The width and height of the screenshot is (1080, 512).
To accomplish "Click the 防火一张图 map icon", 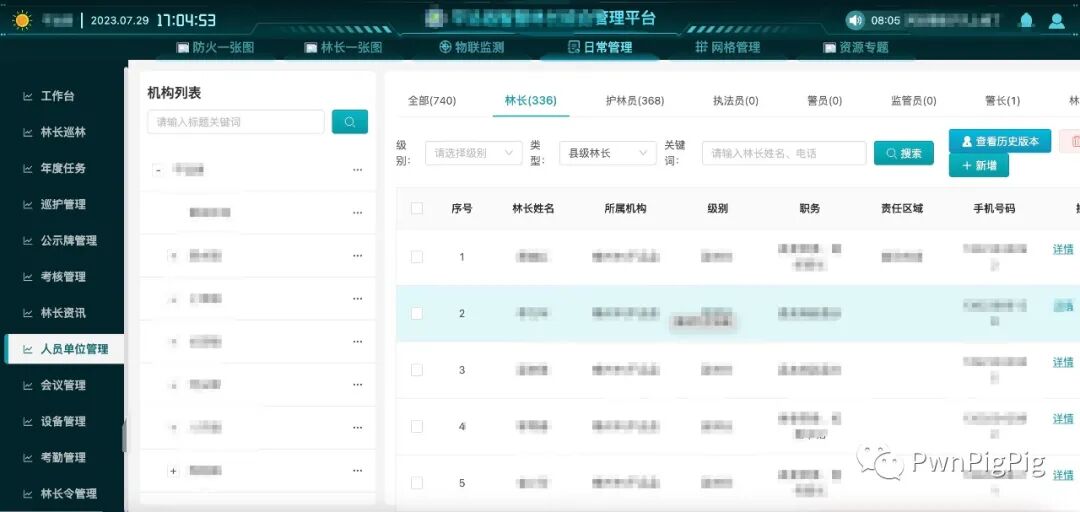I will point(183,48).
